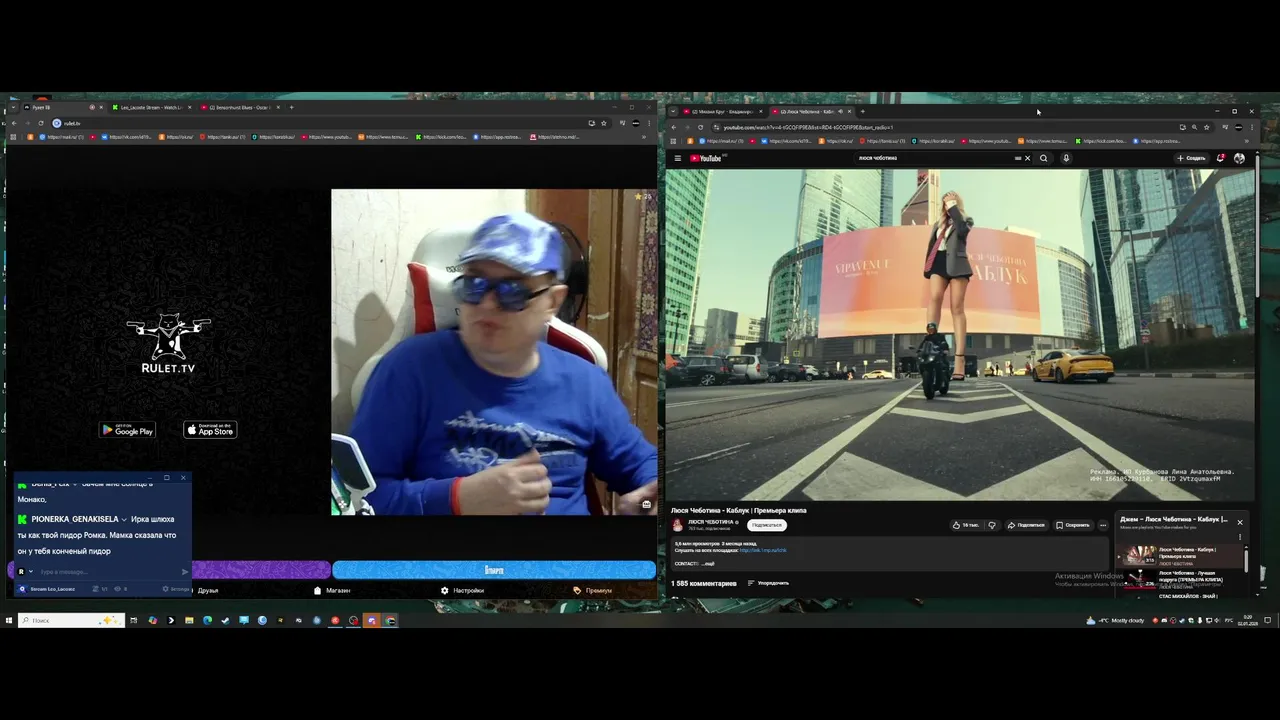
Task: Click the YouTube Создать button
Action: coord(1192,158)
